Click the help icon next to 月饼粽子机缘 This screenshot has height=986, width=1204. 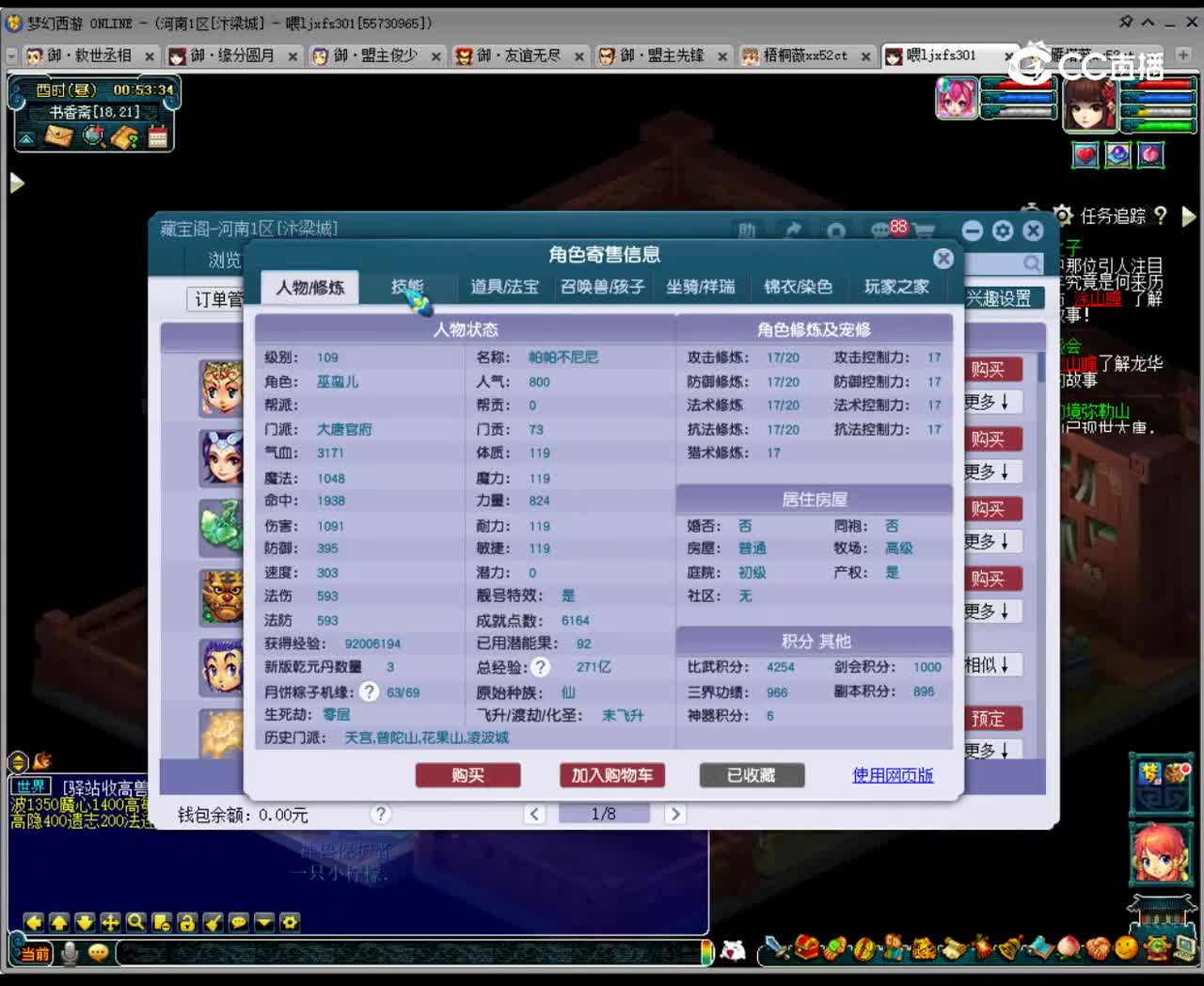370,692
